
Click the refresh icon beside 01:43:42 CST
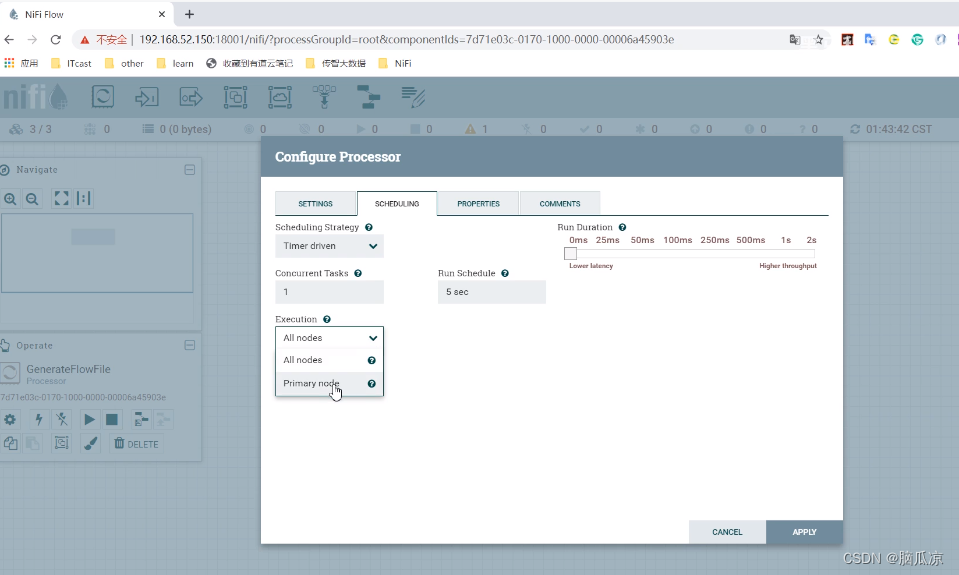pyautogui.click(x=855, y=129)
